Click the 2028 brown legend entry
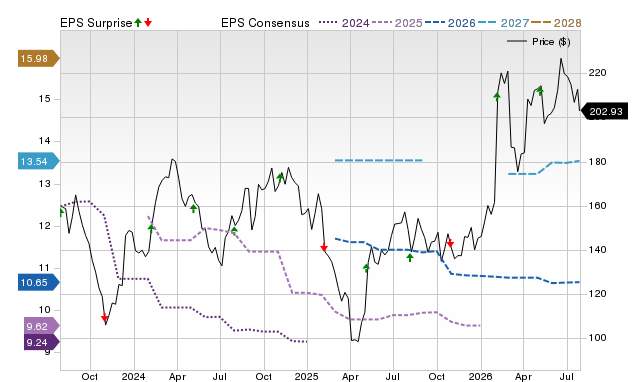The height and width of the screenshot is (382, 640). (557, 23)
